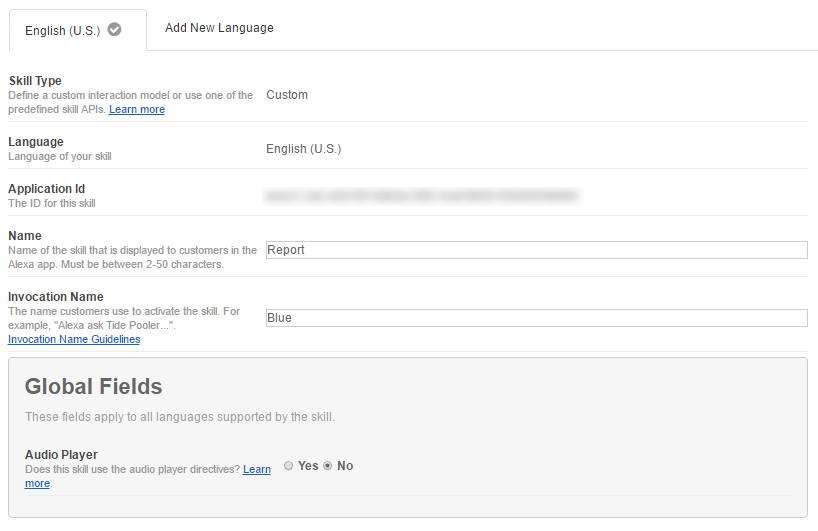This screenshot has height=531, width=818.
Task: Select No for Audio Player
Action: [328, 466]
